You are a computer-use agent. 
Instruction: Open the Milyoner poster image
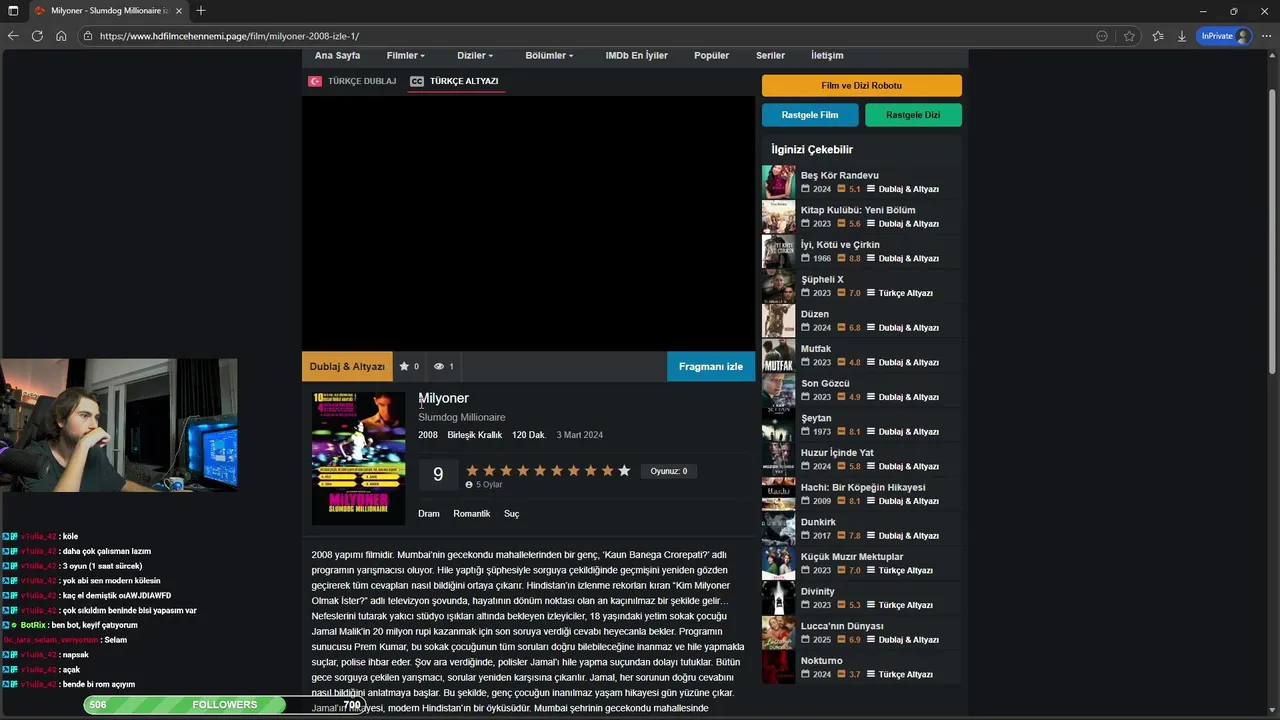(358, 458)
